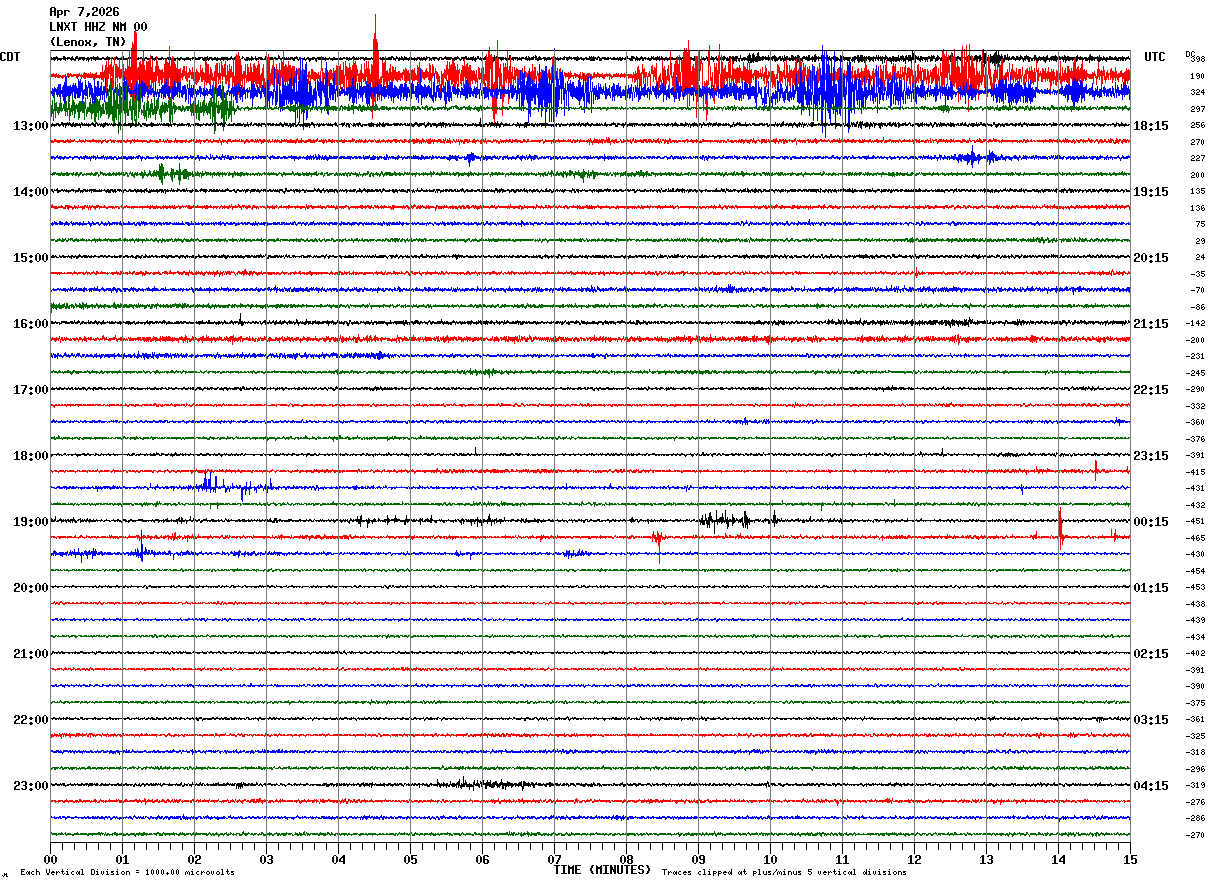Image resolution: width=1210 pixels, height=886 pixels.
Task: Click the "TIME (MINUTES)" axis title
Action: click(x=602, y=870)
